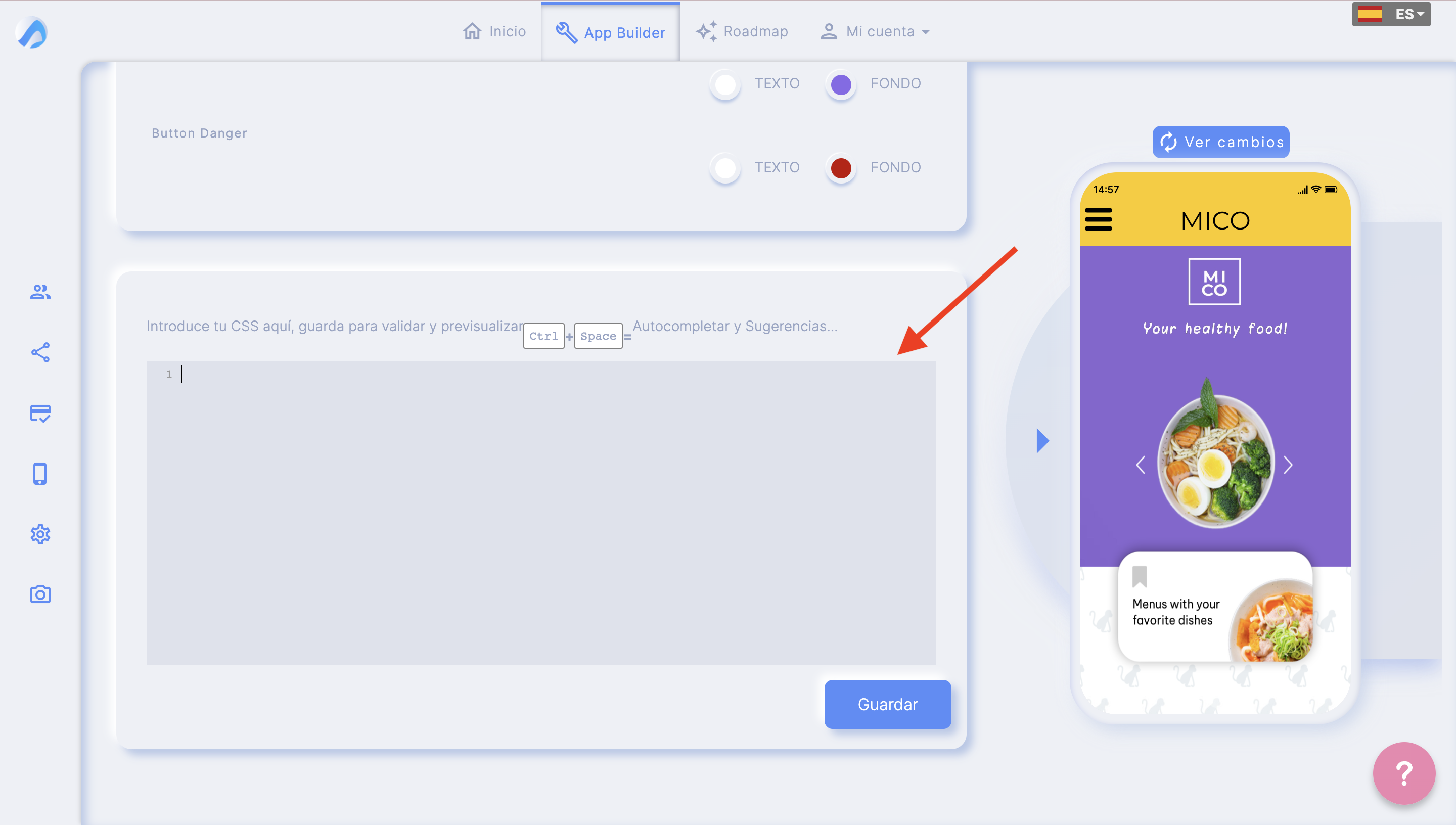Click the Guardar button
This screenshot has height=825, width=1456.
coord(887,704)
